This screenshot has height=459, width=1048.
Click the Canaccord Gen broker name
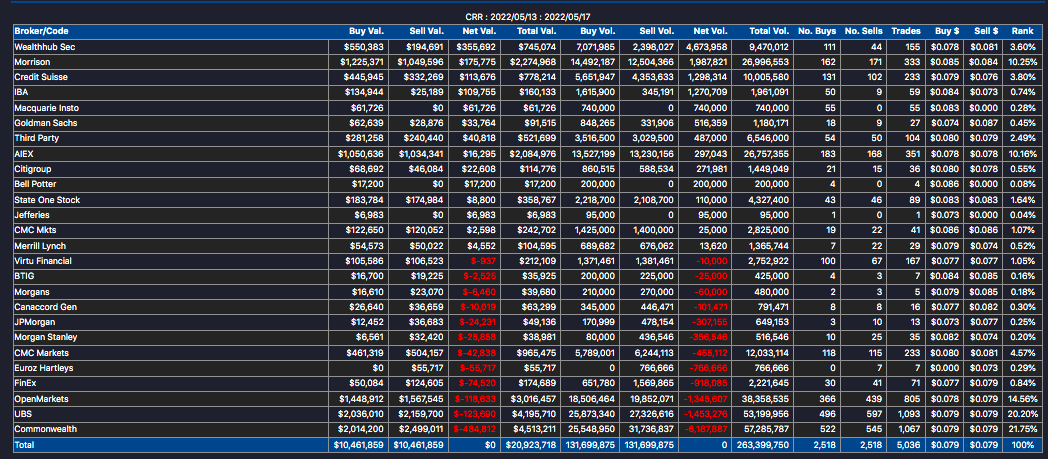tap(45, 307)
